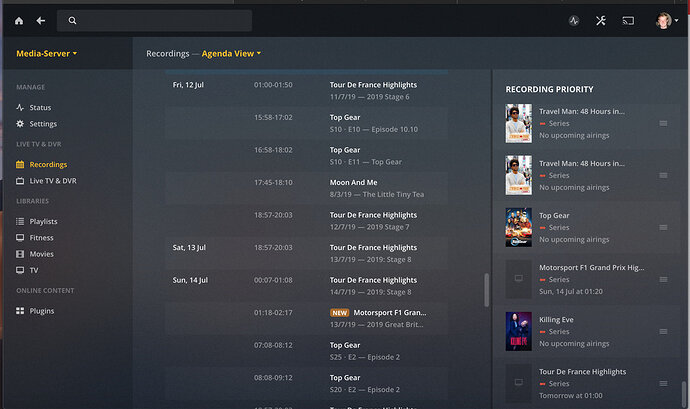The width and height of the screenshot is (690, 409).
Task: Click the recording priority panel scrollbar
Action: [x=684, y=394]
